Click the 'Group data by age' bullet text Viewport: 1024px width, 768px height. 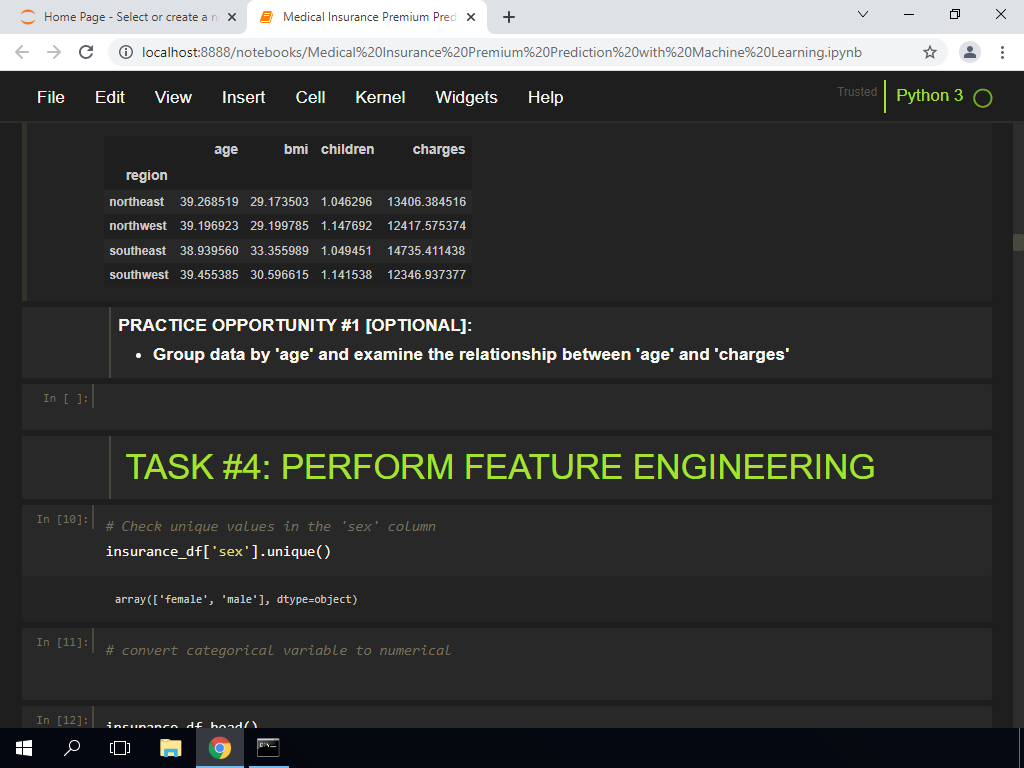click(471, 355)
